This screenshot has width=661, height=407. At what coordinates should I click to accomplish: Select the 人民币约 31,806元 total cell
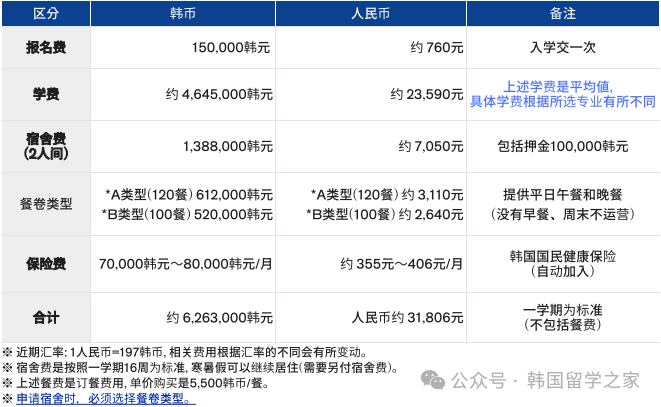408,318
